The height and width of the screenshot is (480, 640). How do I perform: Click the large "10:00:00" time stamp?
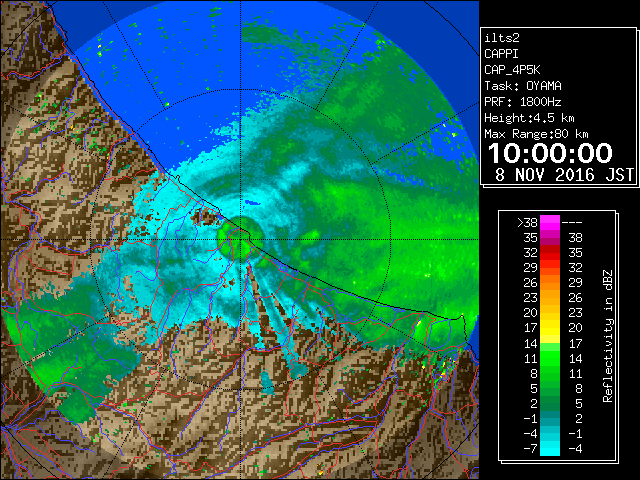550,153
